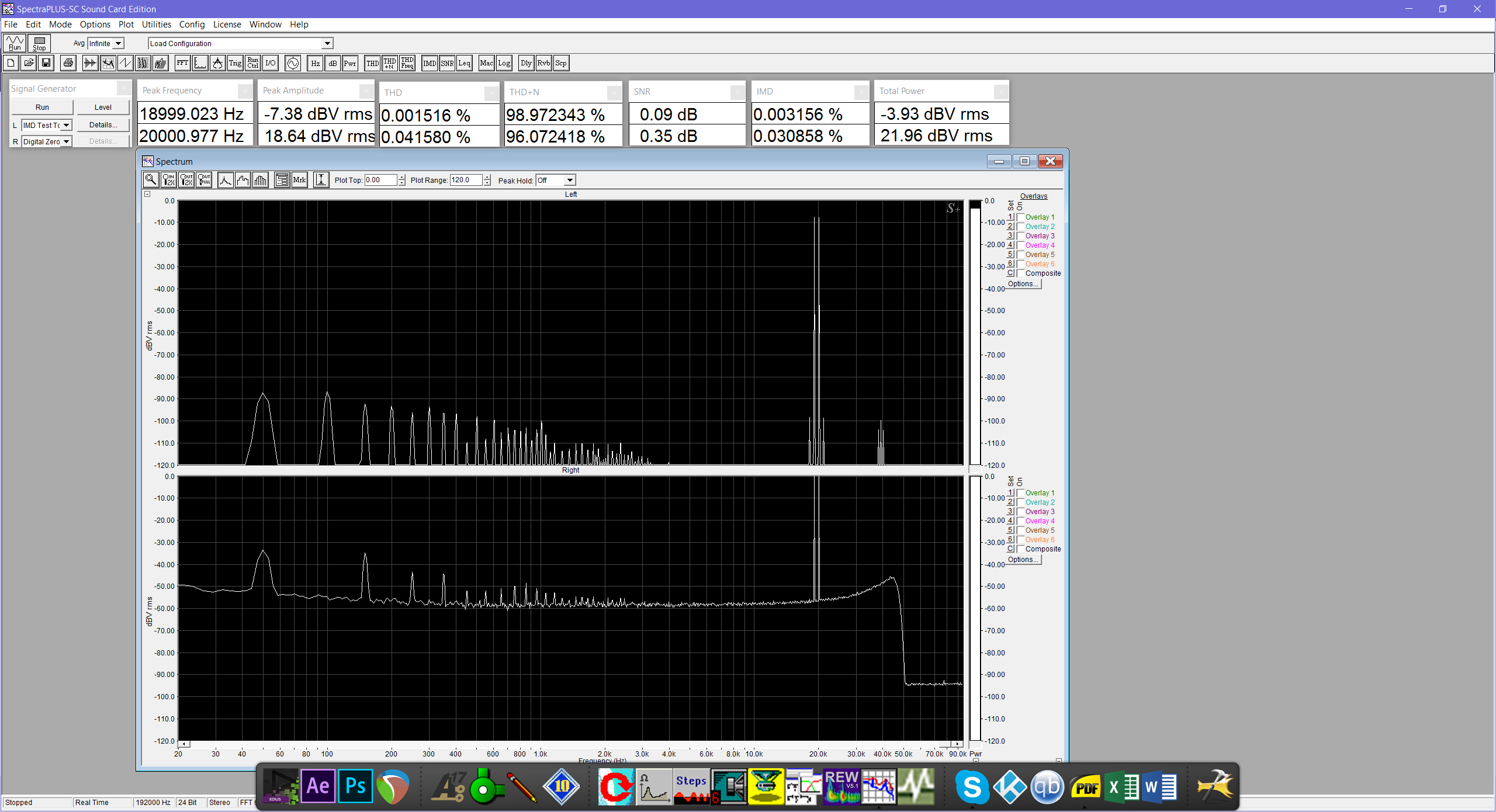Select the bar graph plot style icon

pyautogui.click(x=261, y=180)
